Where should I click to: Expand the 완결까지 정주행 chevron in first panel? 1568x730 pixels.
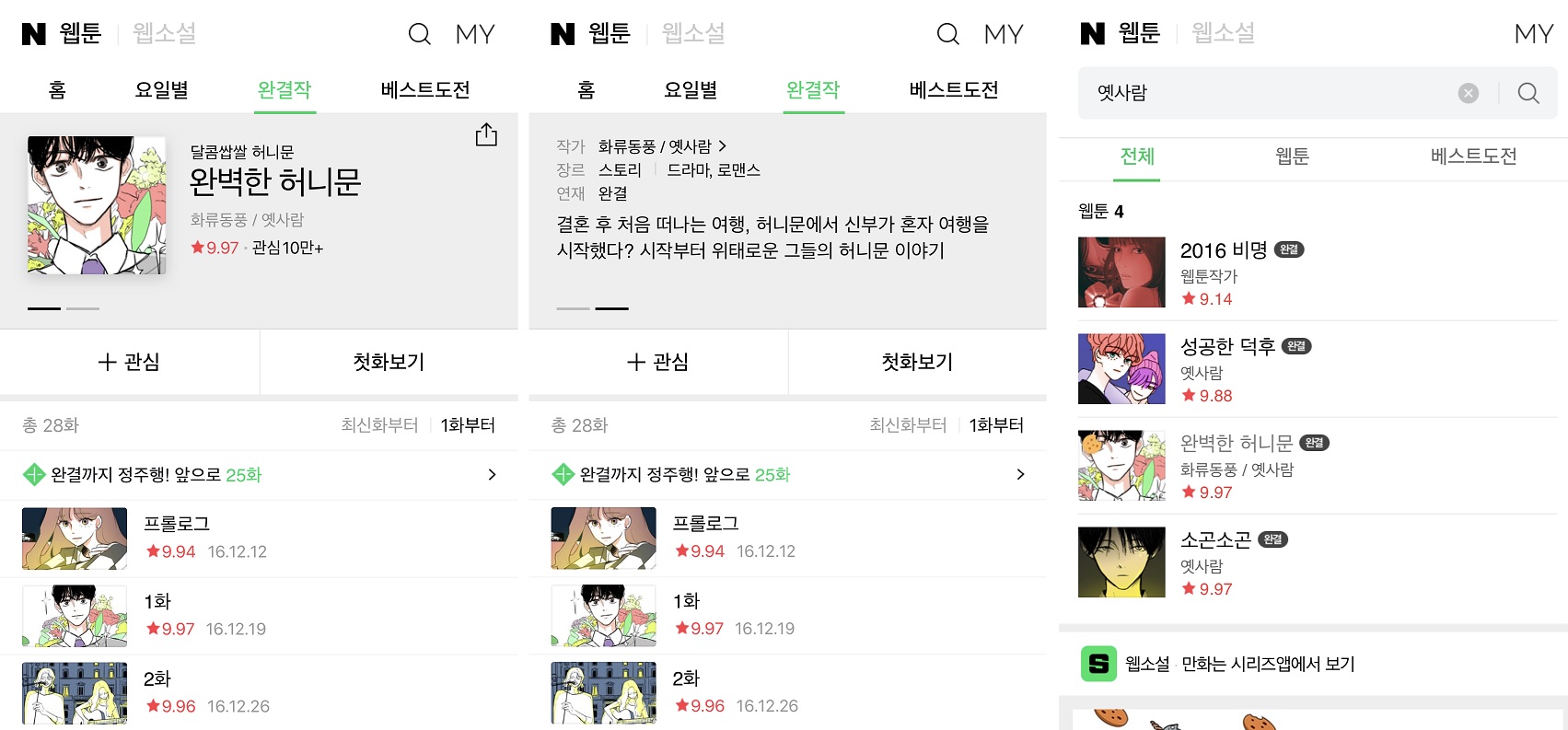(x=492, y=475)
